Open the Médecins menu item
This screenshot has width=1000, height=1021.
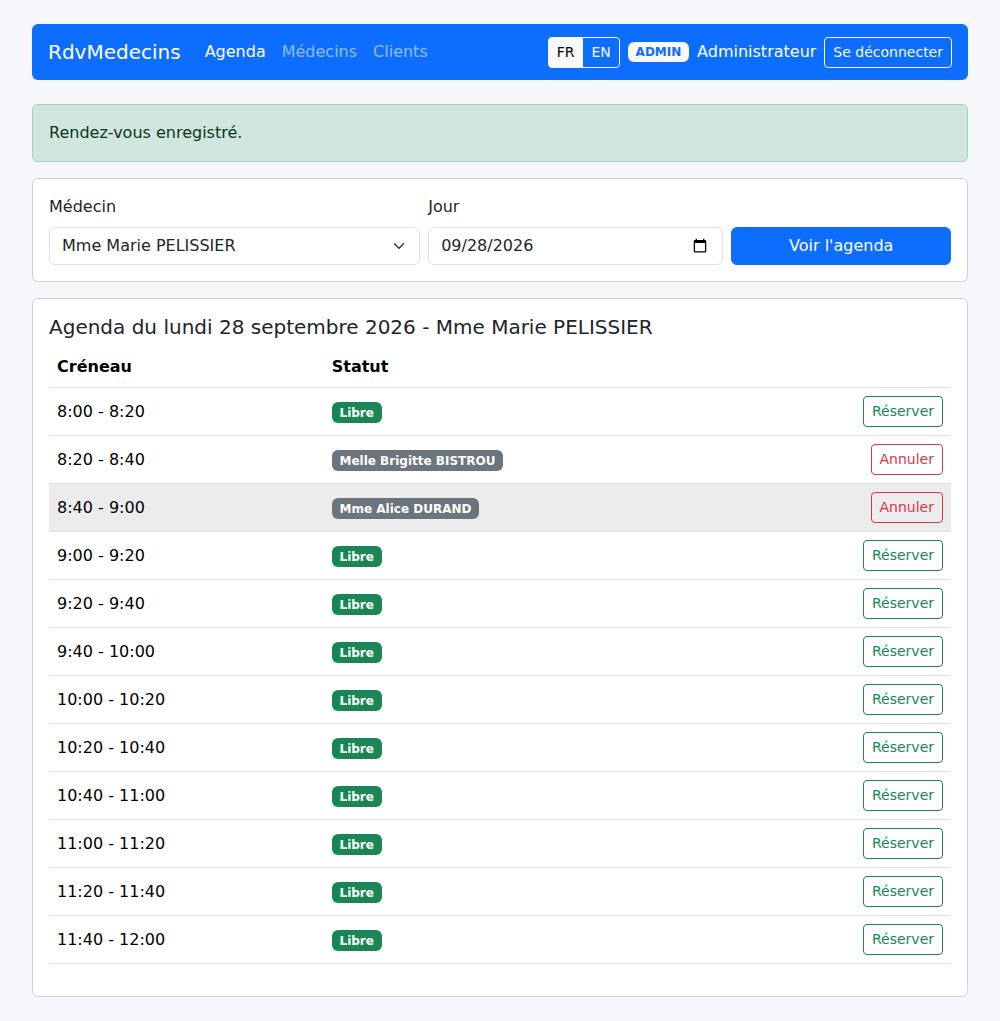[319, 51]
